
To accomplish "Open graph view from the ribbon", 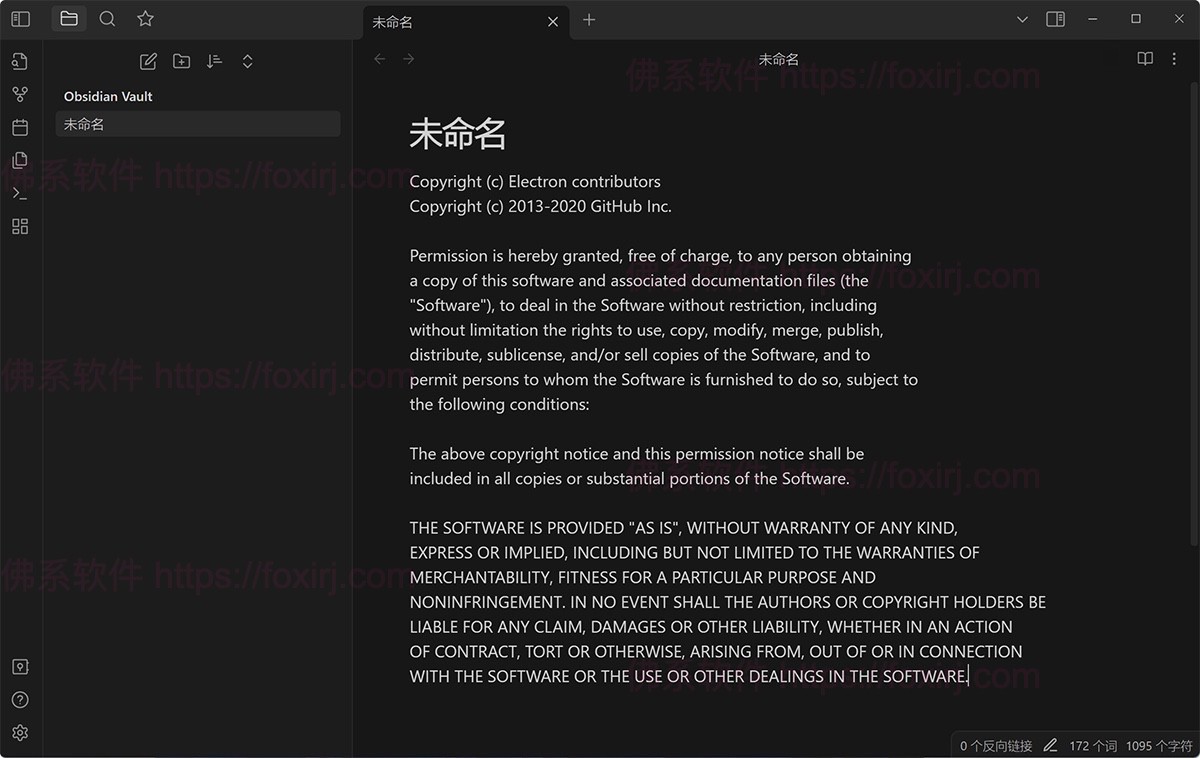I will coord(20,94).
